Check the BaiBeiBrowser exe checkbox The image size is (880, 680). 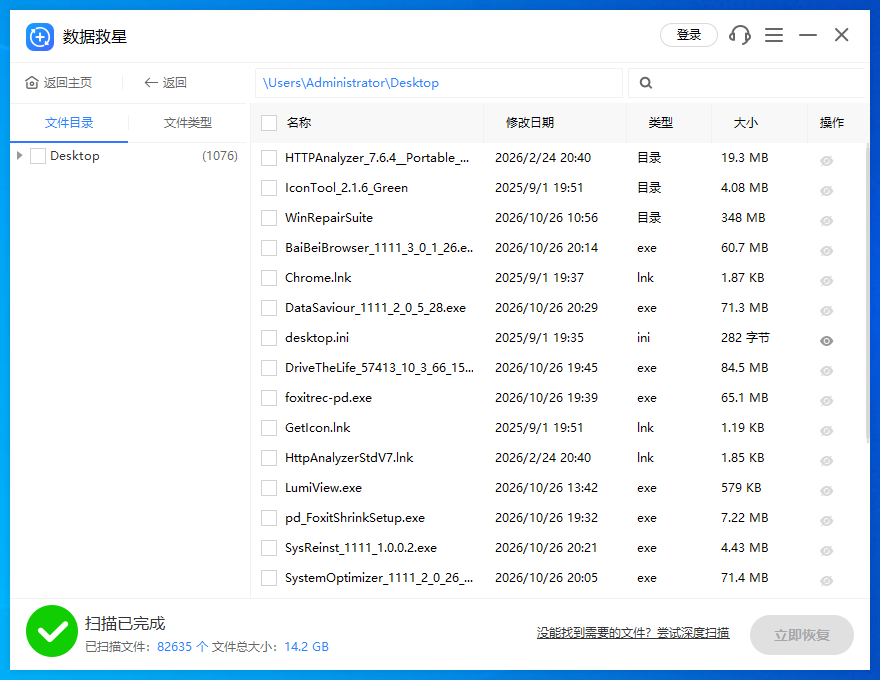pos(269,247)
